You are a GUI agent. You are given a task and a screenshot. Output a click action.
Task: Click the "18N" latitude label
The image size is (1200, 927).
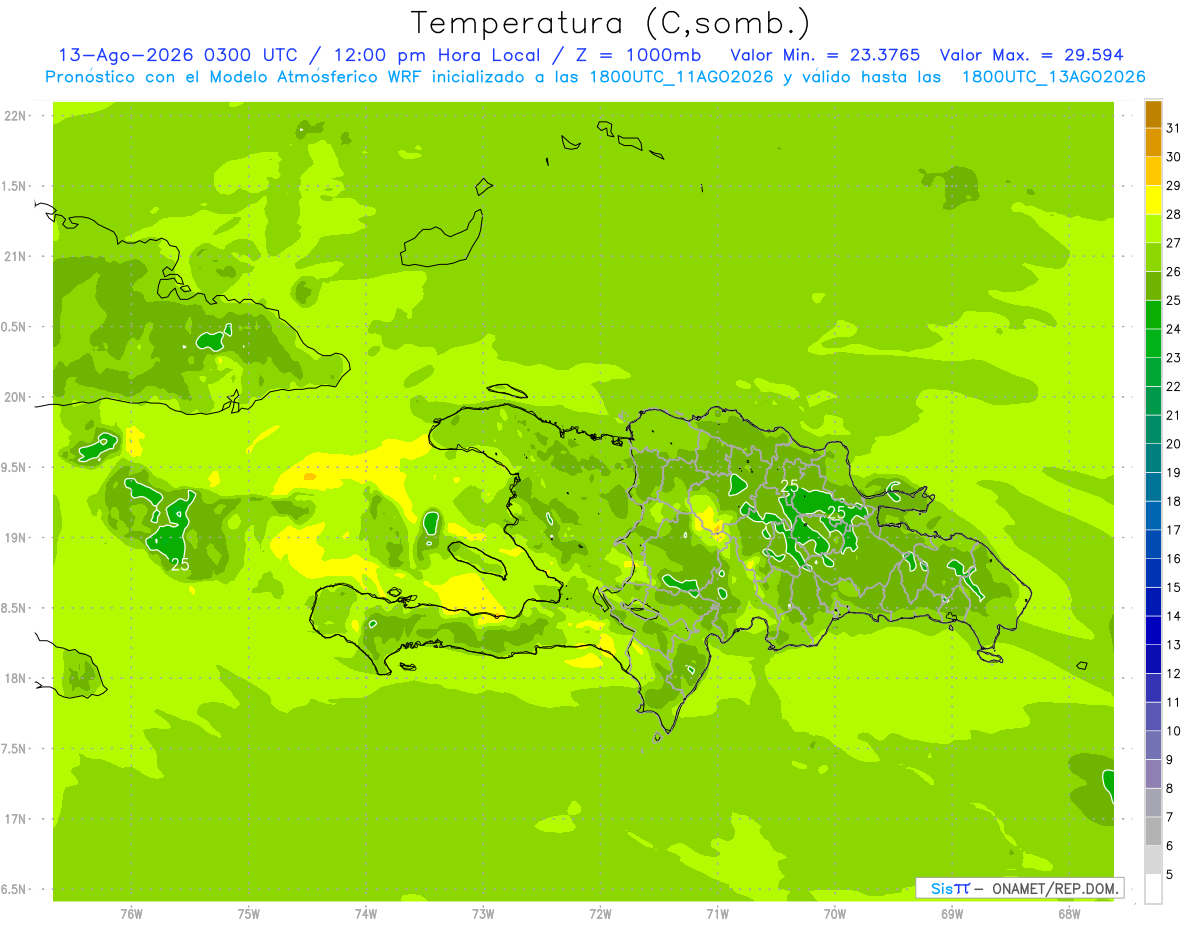[15, 678]
